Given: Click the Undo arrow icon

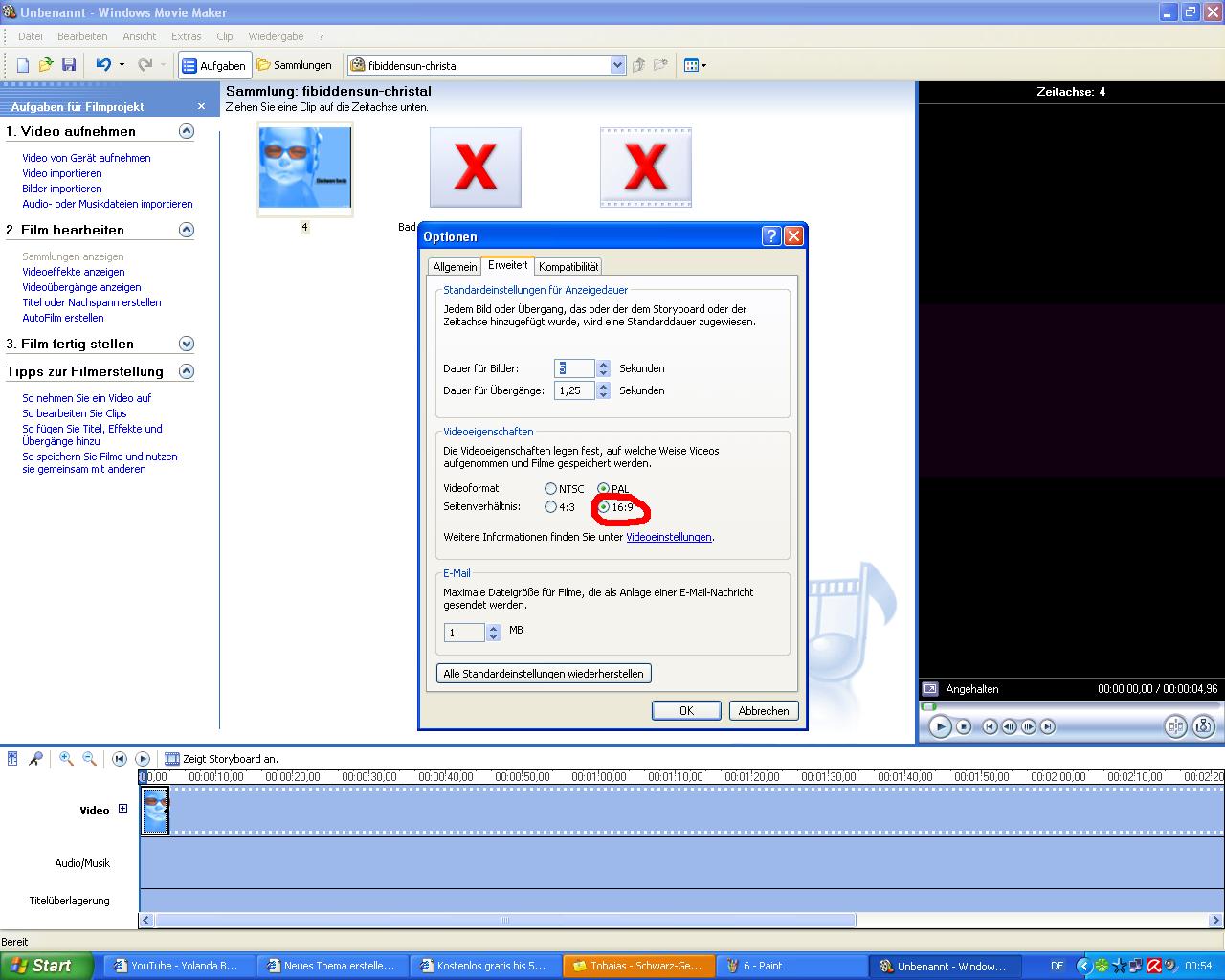Looking at the screenshot, I should pos(103,65).
